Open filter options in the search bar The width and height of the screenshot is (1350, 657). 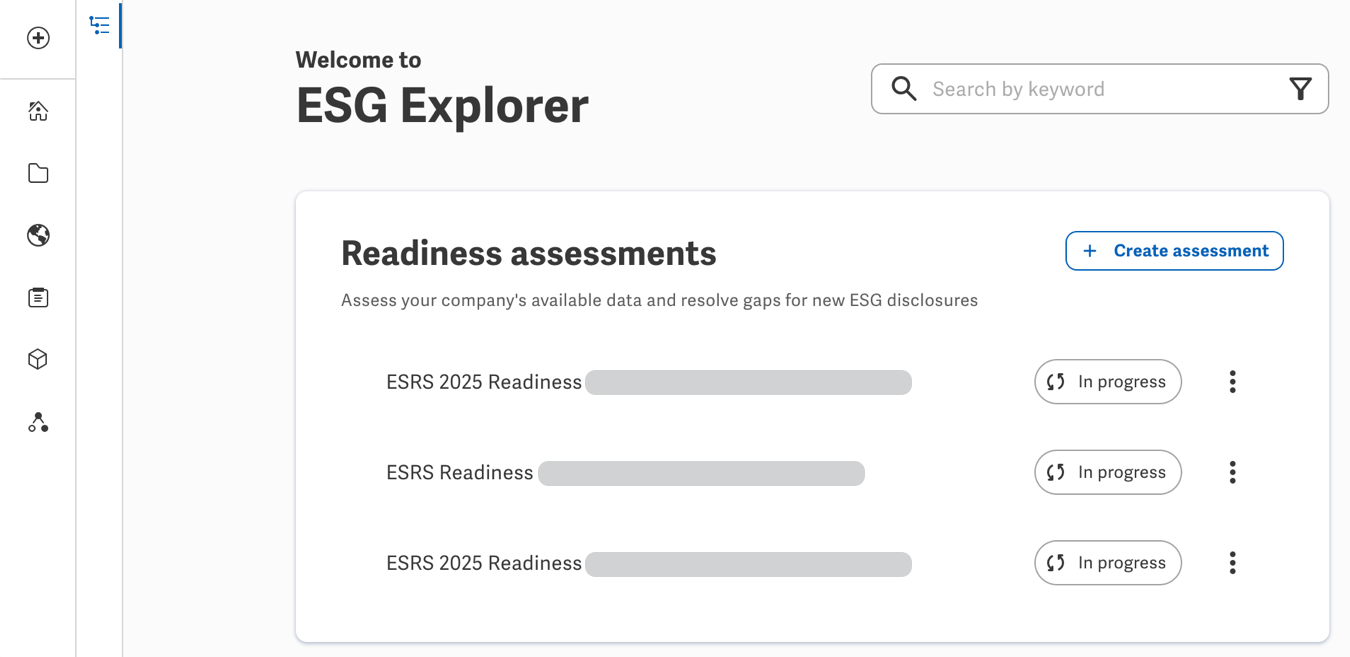[1300, 88]
